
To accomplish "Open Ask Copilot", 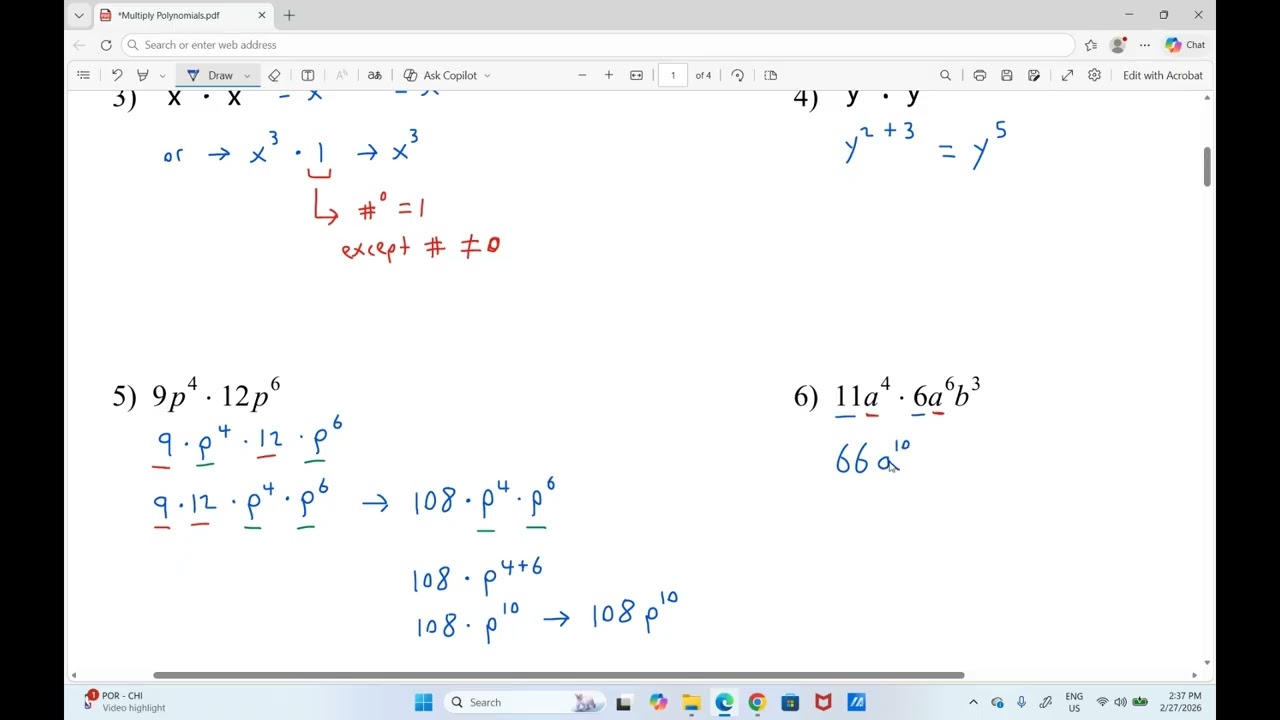I will coord(440,75).
